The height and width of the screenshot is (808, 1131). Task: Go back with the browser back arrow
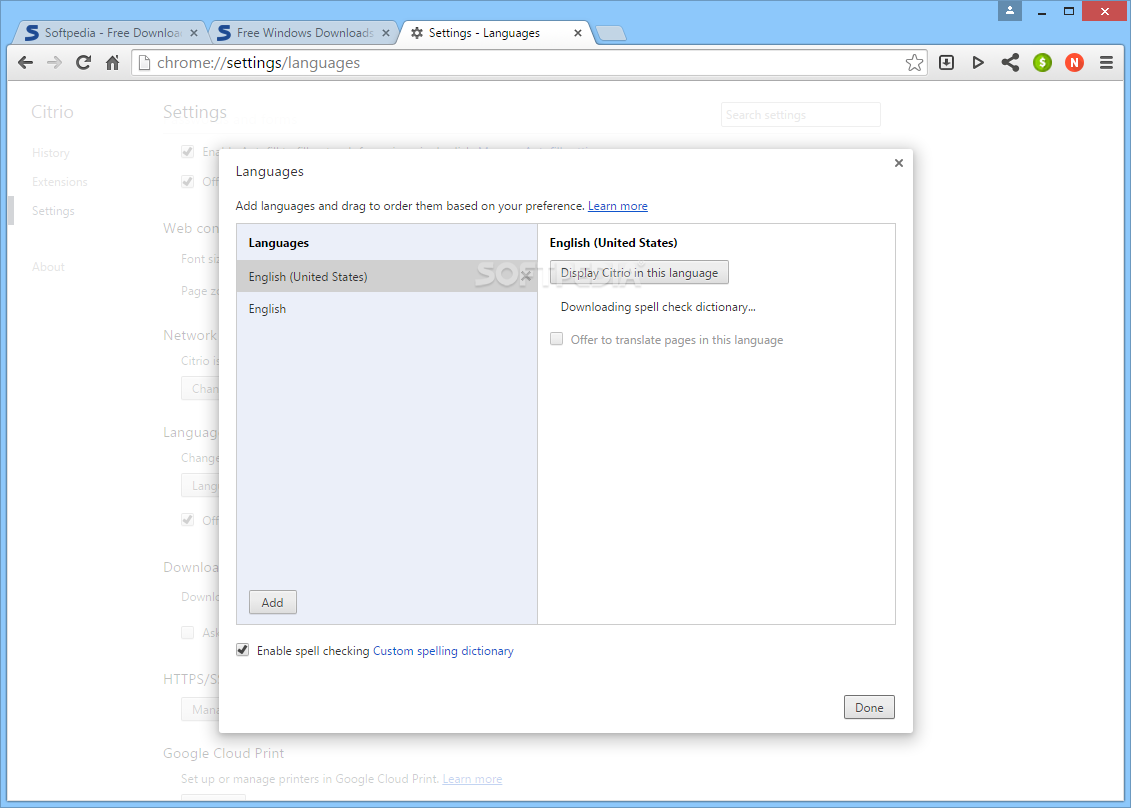click(x=25, y=63)
